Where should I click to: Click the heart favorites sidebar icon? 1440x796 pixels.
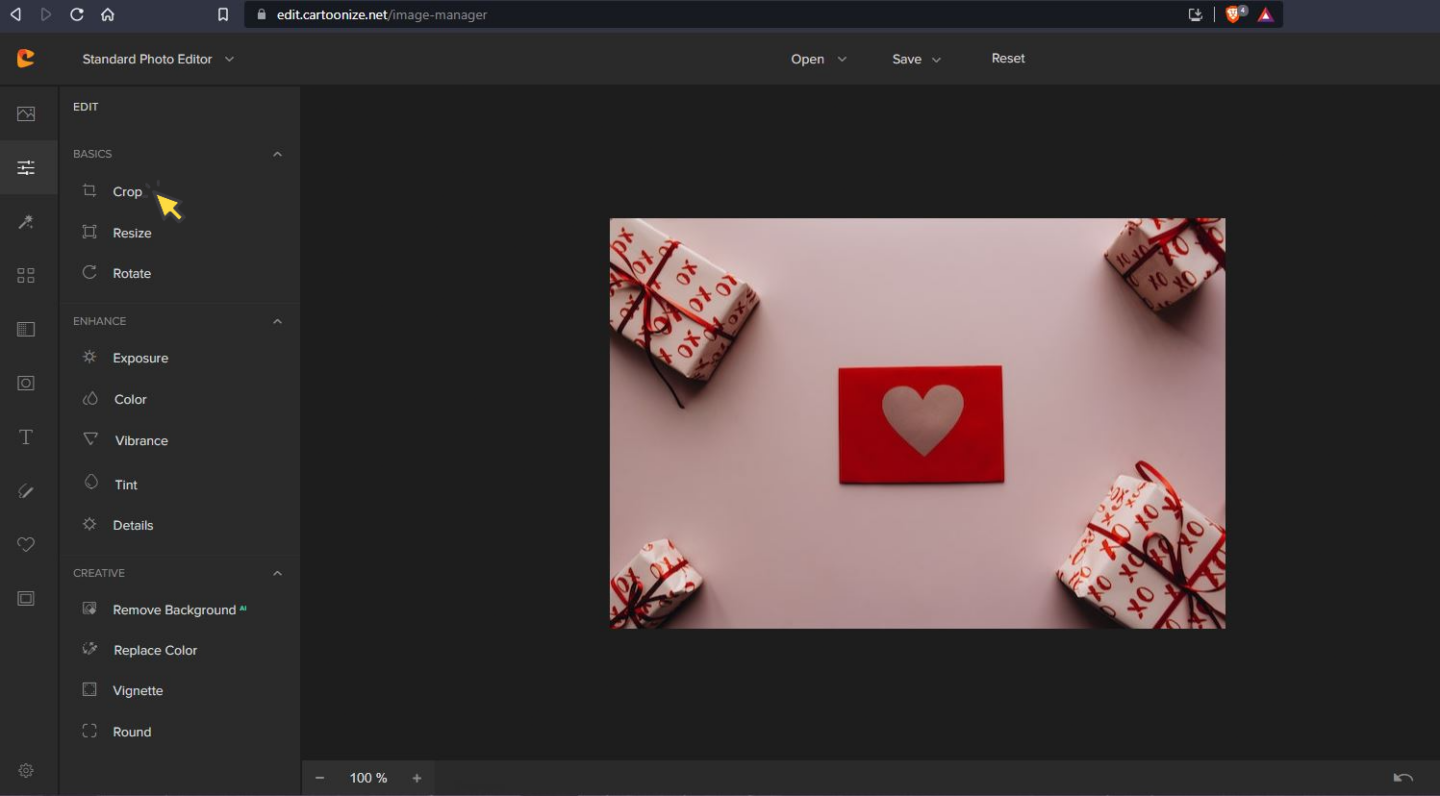pos(26,545)
